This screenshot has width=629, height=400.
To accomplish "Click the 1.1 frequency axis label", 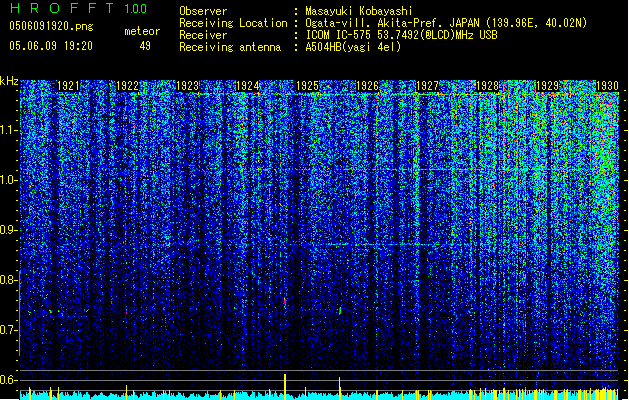I will pyautogui.click(x=9, y=130).
